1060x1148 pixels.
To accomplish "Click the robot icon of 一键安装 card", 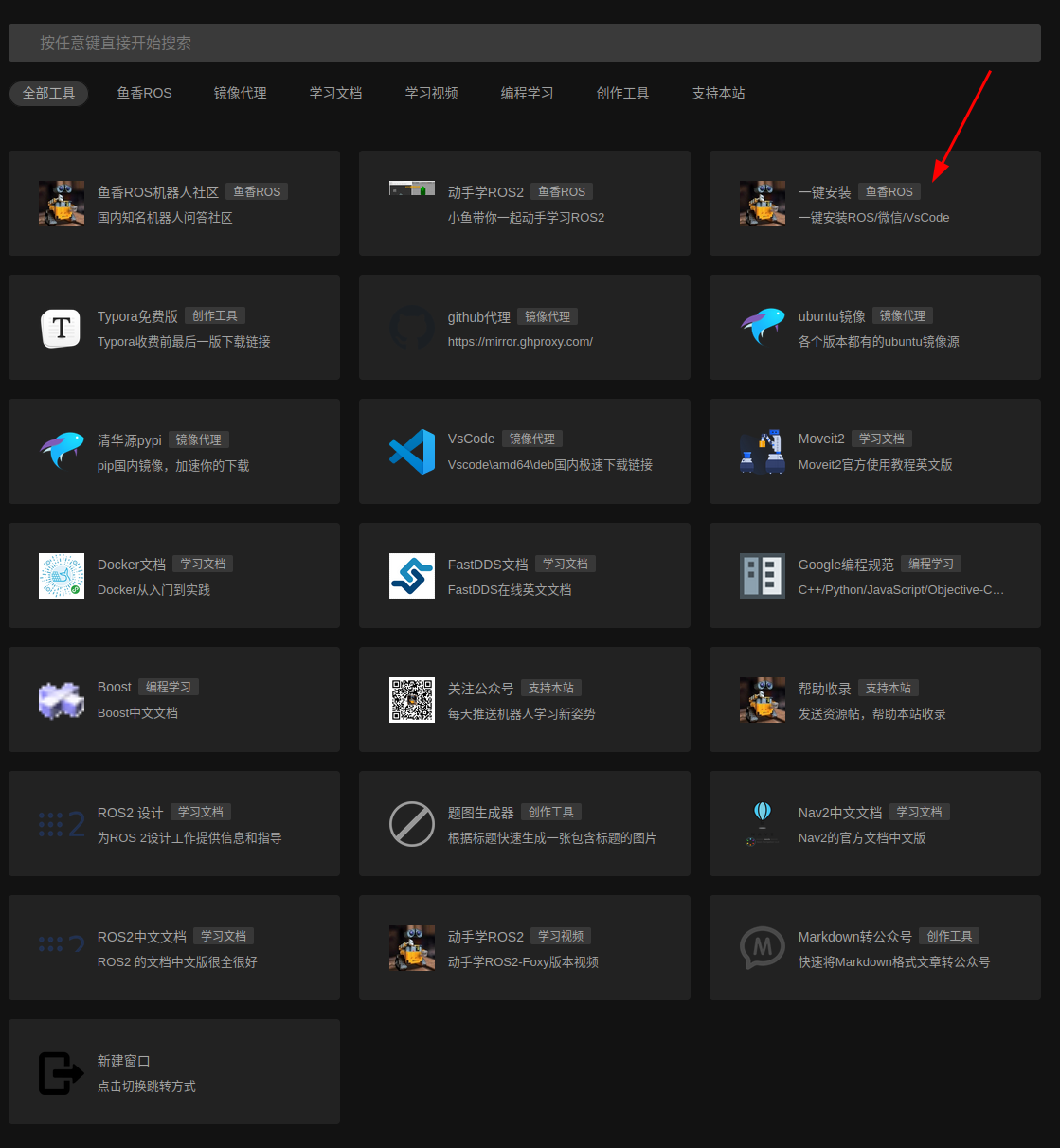I will (763, 204).
